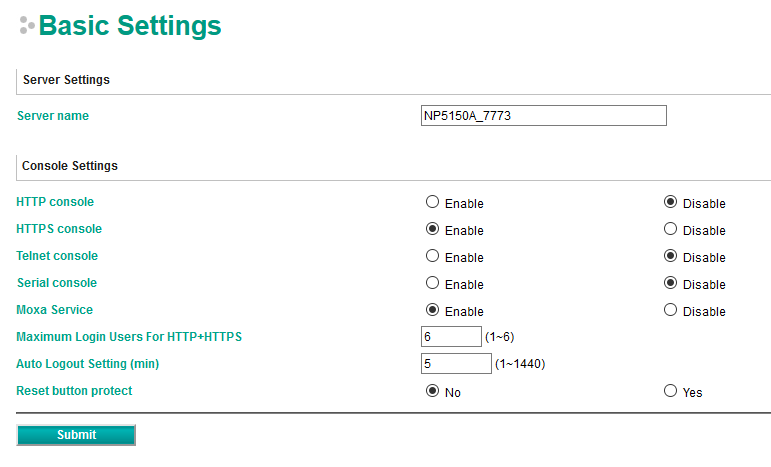Click the Submit button
Screen dimensions: 771x467
coord(76,435)
